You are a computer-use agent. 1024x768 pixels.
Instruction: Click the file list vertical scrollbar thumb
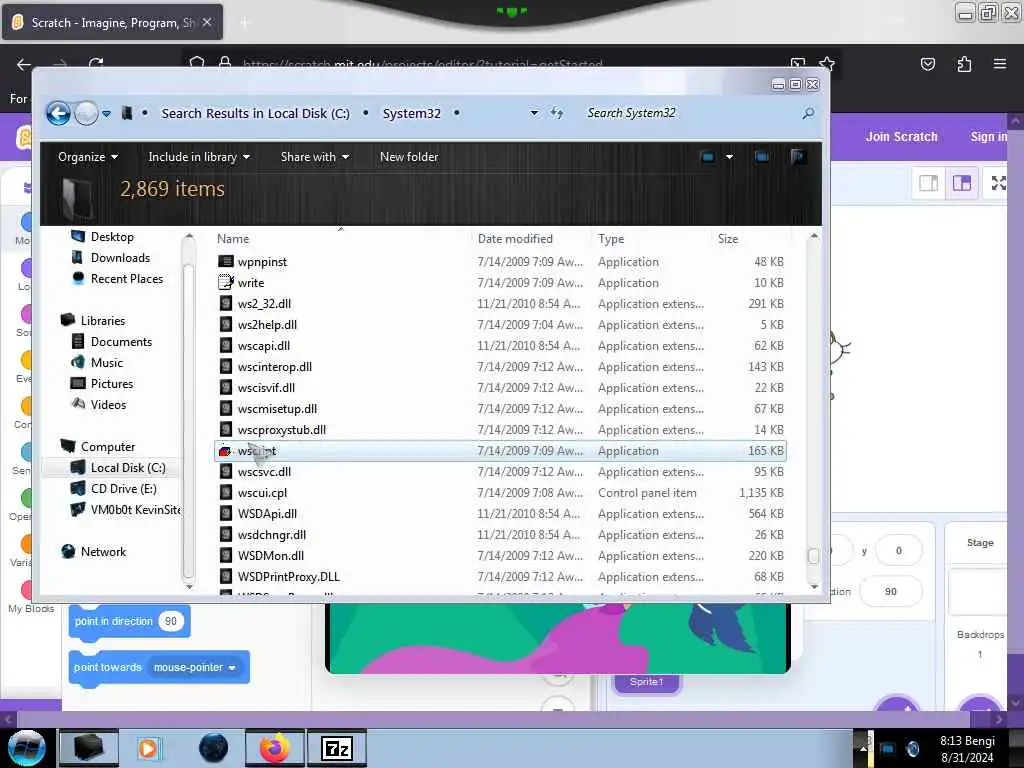(813, 555)
